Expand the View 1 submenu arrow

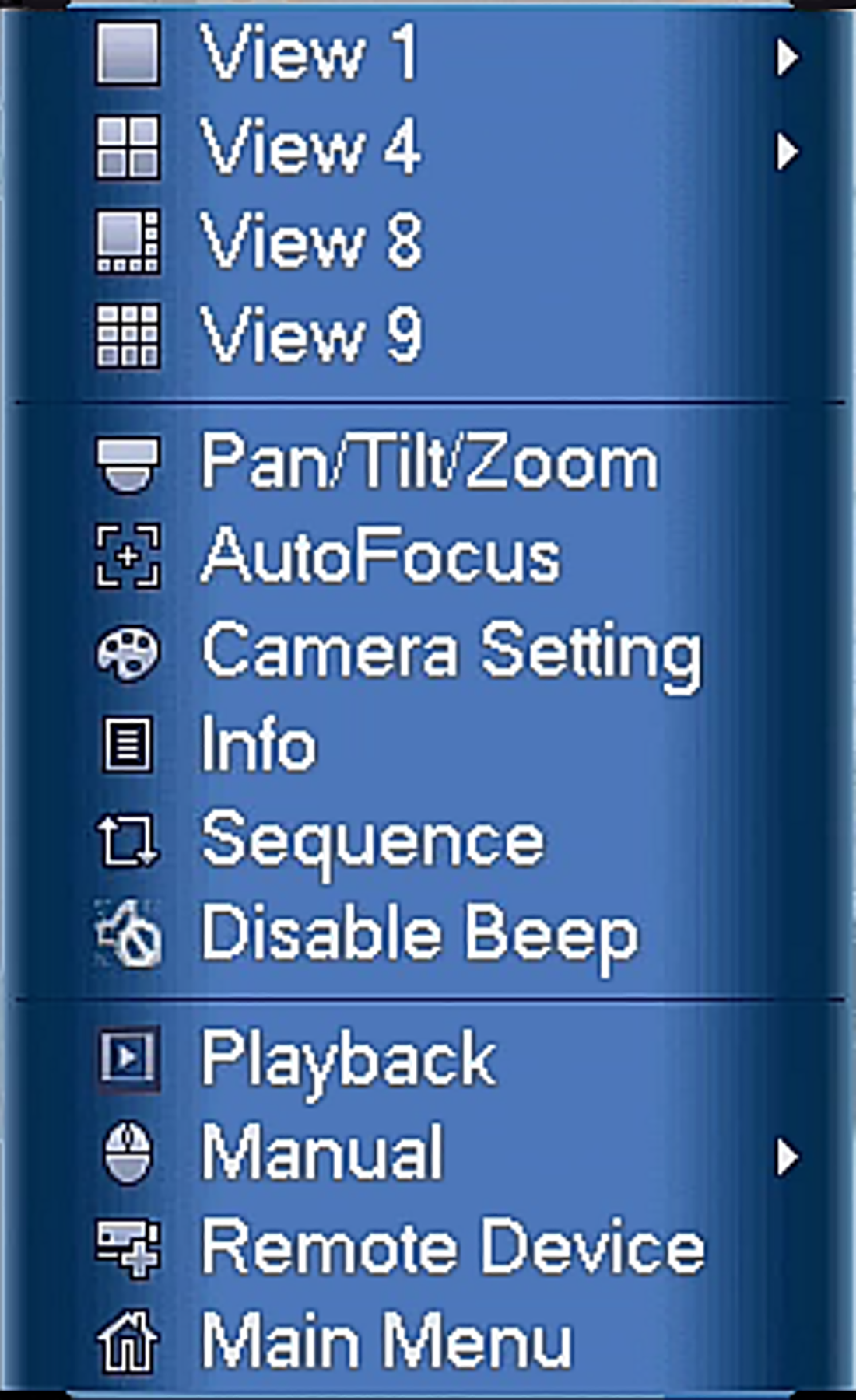[788, 57]
